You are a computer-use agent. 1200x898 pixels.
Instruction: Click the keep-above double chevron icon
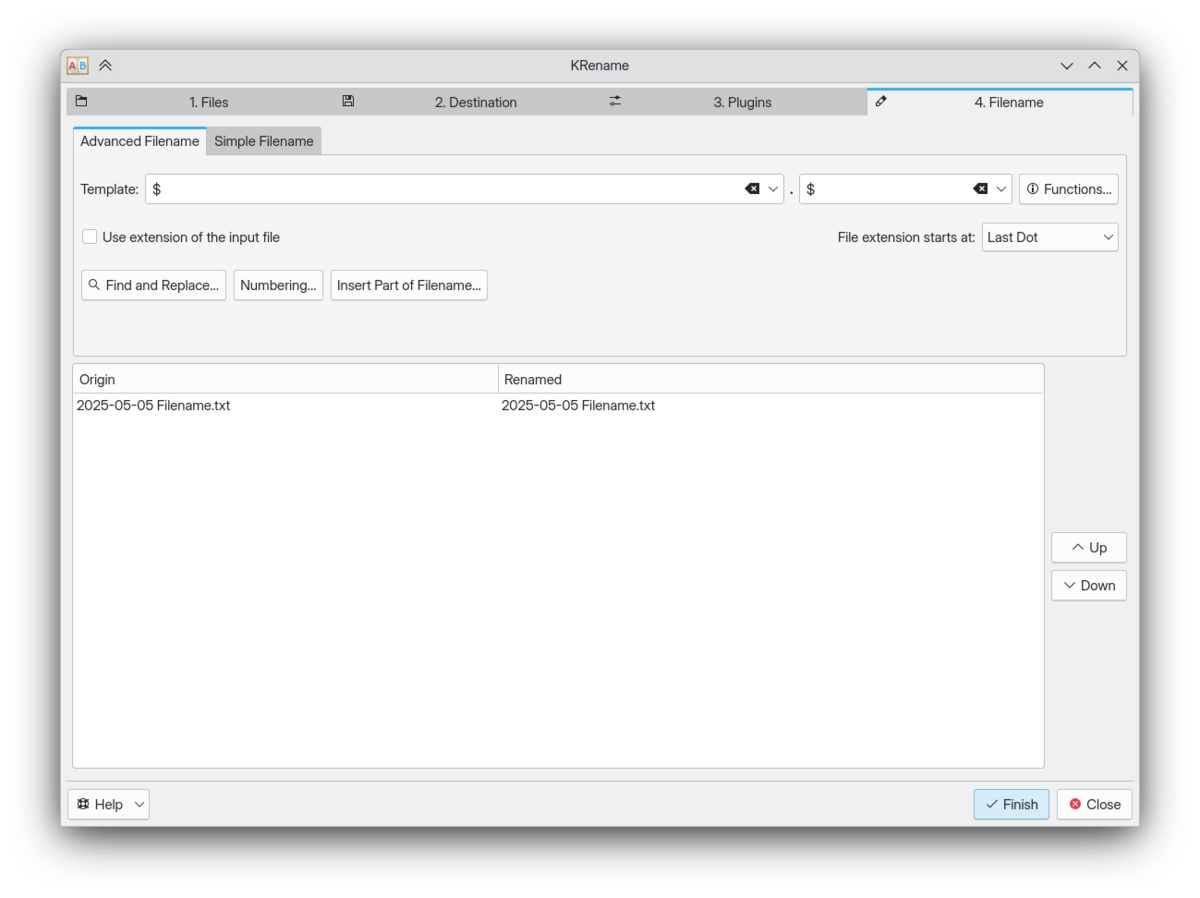click(x=105, y=66)
